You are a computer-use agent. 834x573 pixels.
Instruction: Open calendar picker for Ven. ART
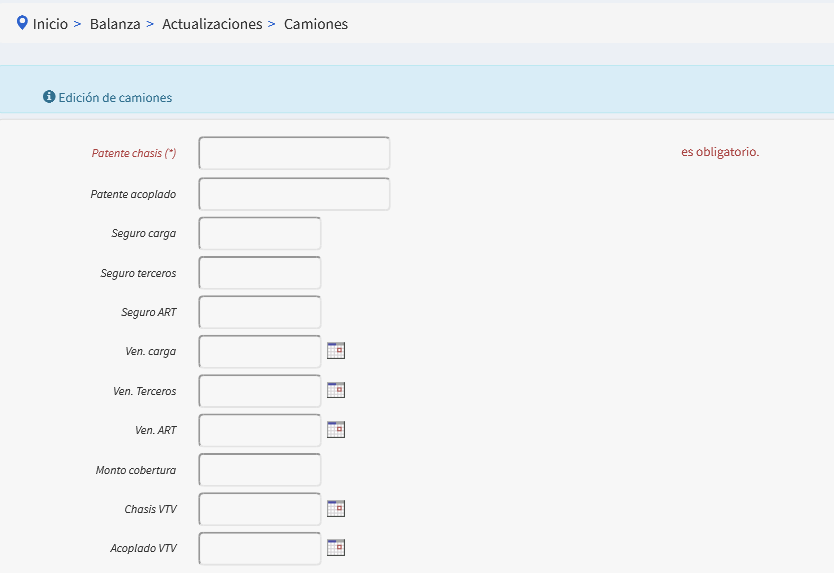pos(336,430)
